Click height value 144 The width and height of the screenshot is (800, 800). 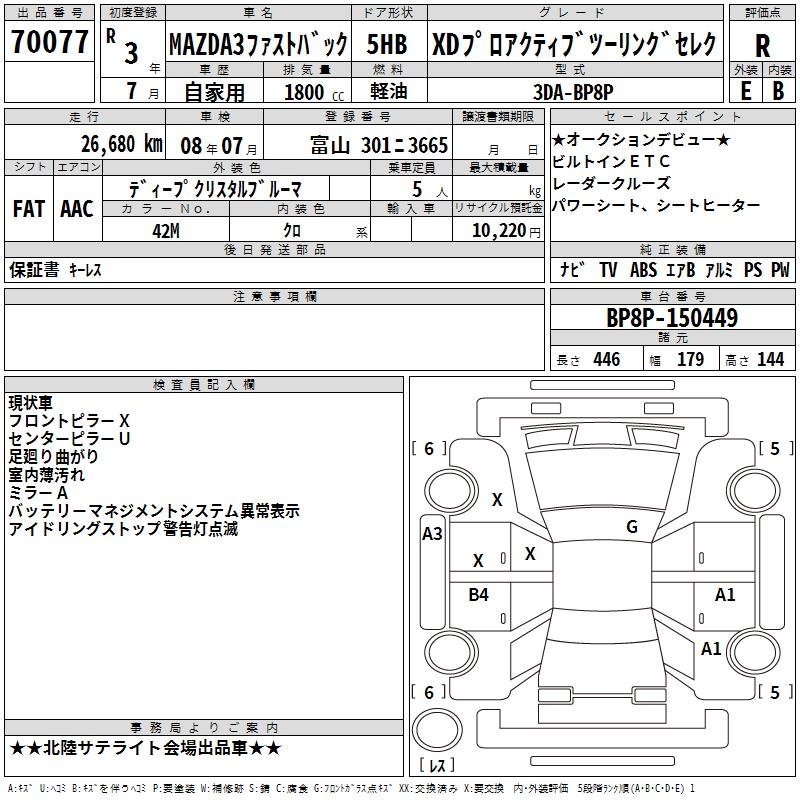[x=770, y=360]
